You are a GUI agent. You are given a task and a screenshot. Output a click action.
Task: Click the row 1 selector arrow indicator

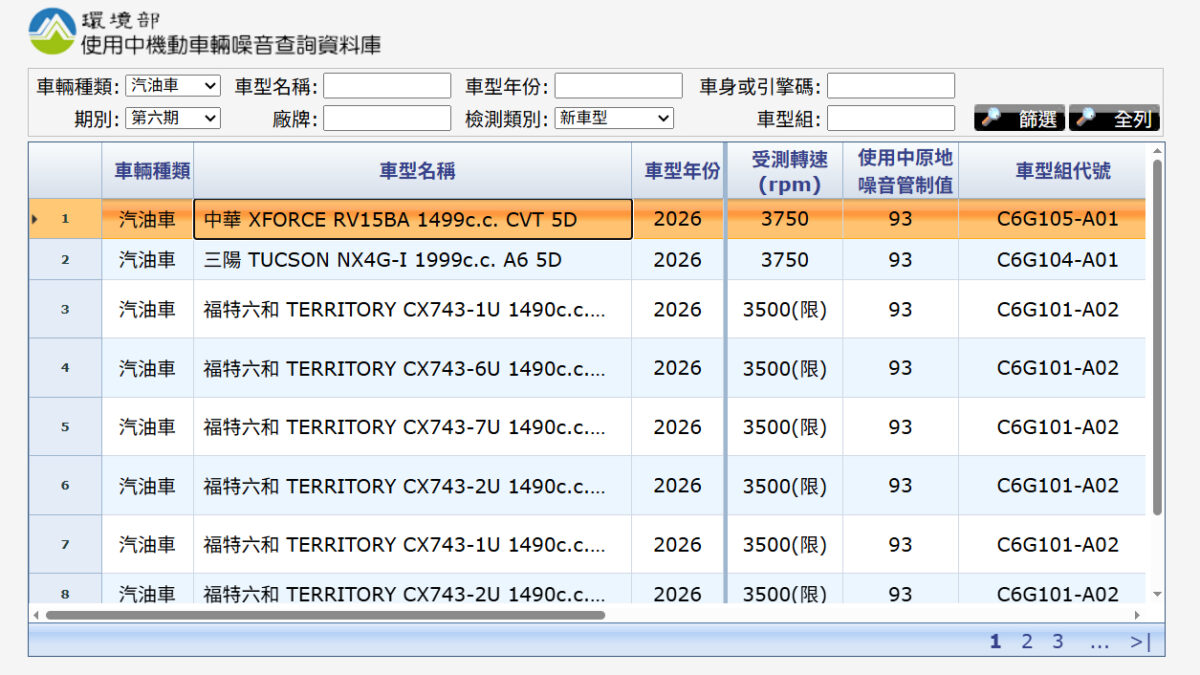click(35, 219)
